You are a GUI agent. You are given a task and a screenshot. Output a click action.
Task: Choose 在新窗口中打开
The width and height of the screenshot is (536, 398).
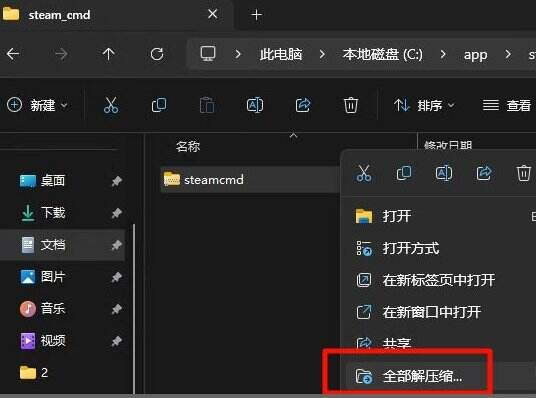click(x=432, y=312)
